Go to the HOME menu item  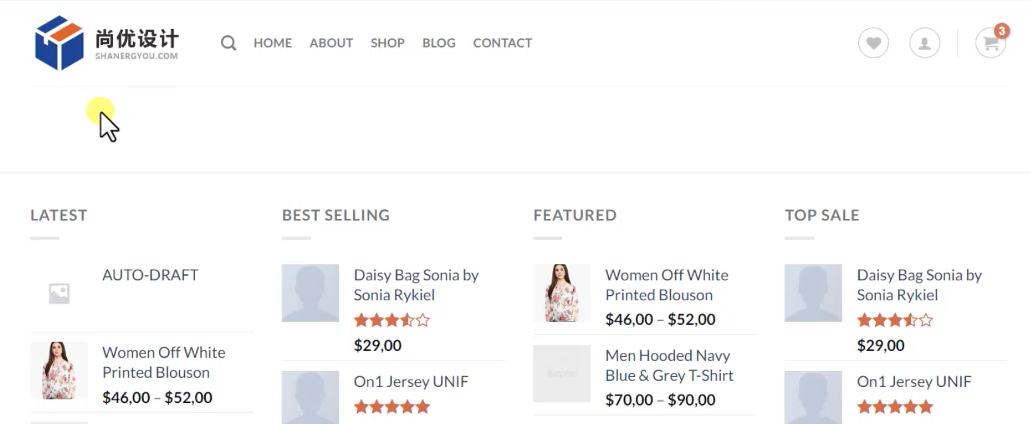pos(272,43)
